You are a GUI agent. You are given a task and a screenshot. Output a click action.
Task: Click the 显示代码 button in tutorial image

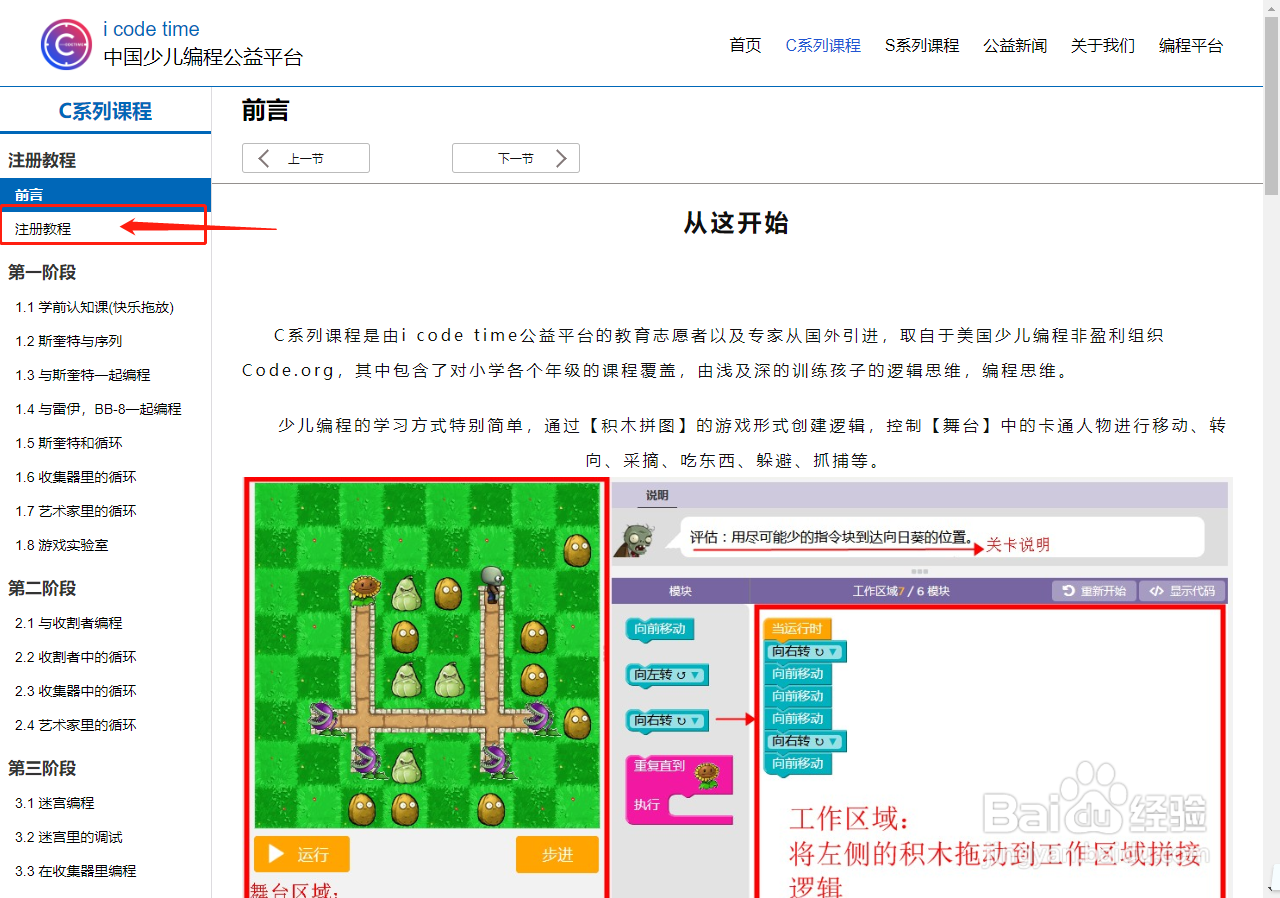1182,591
